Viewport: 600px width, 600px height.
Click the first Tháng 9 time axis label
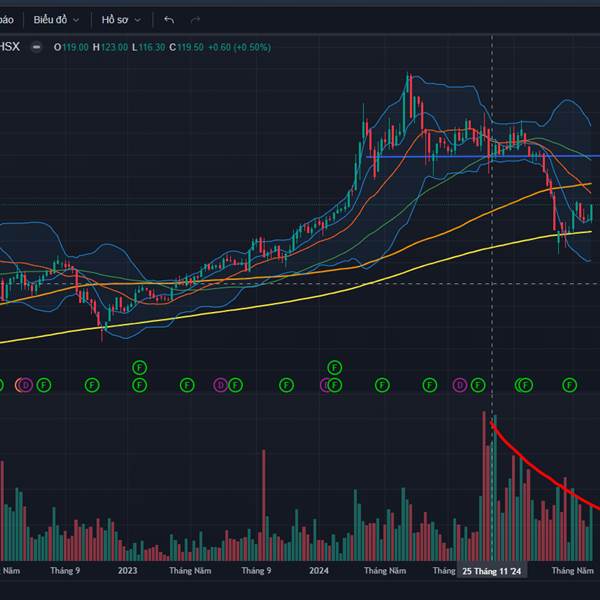[65, 571]
